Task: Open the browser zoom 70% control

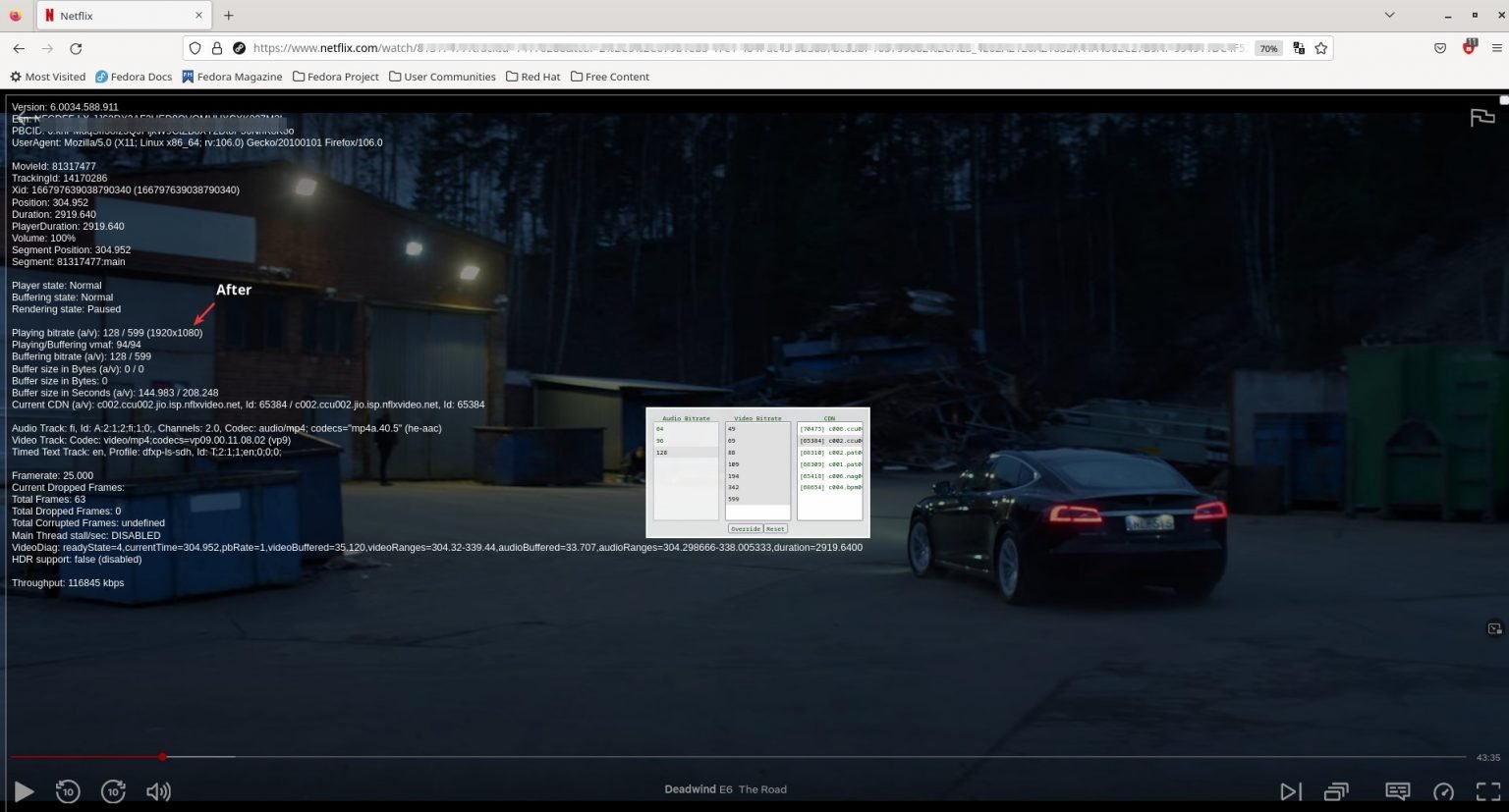Action: [x=1267, y=47]
